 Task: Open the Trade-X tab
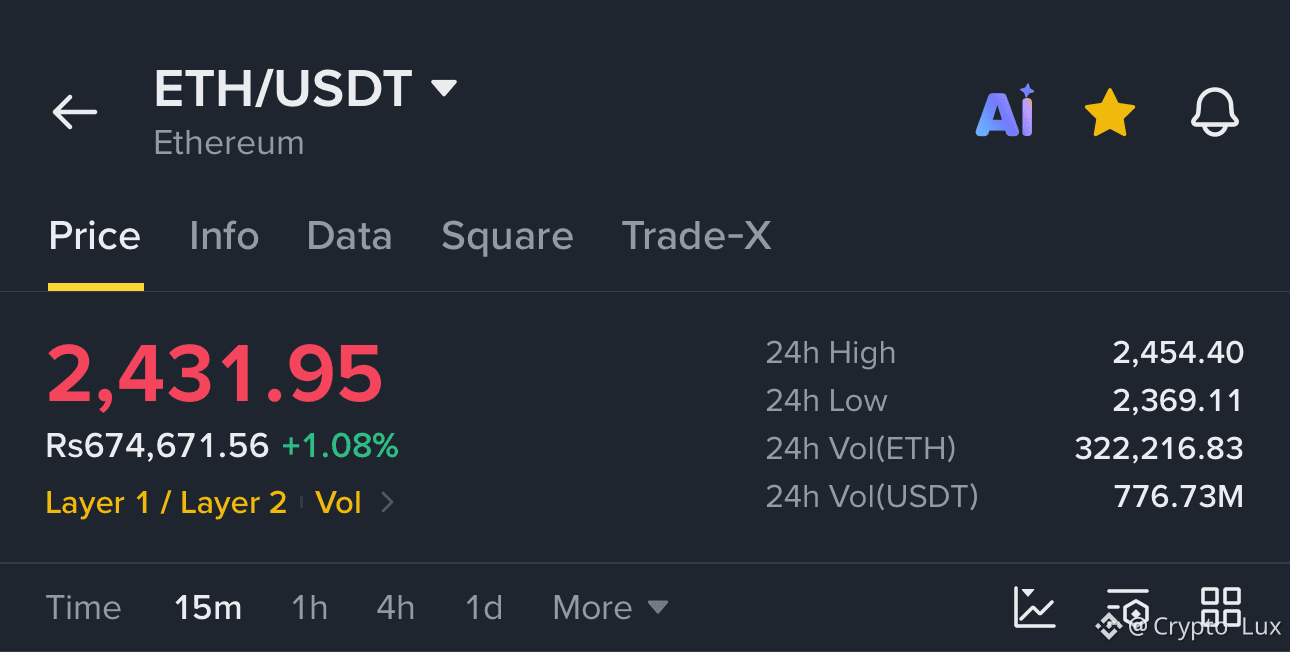pos(696,236)
